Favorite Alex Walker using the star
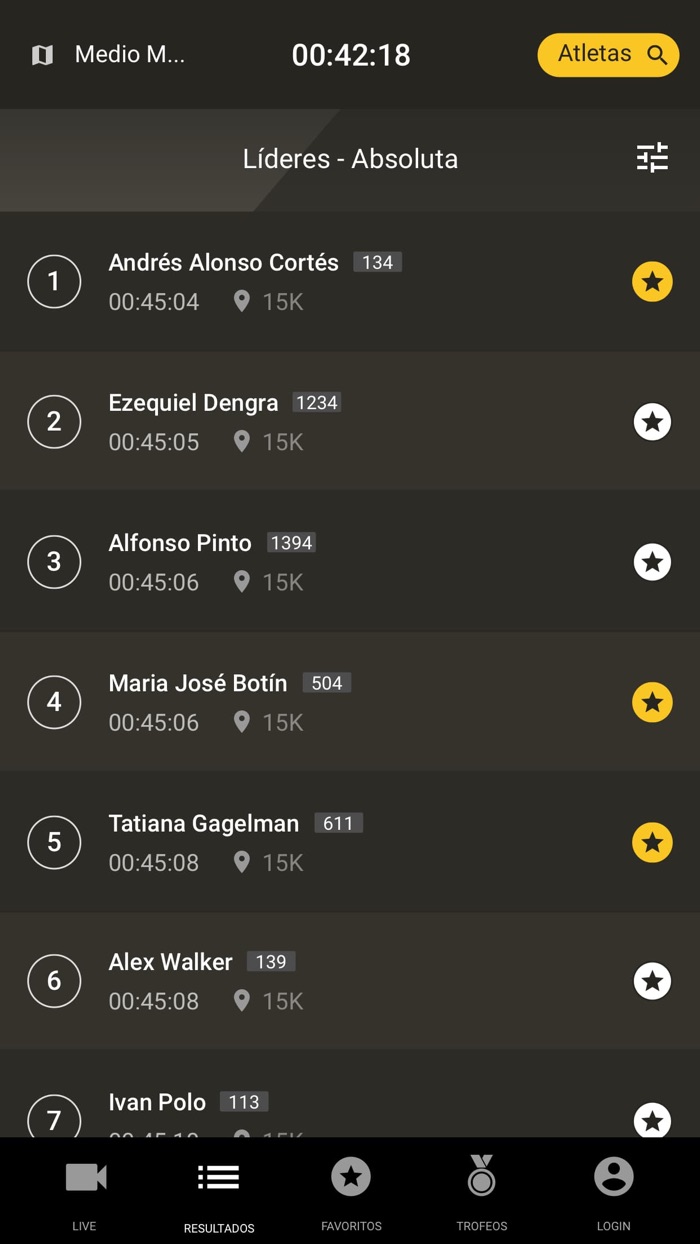This screenshot has height=1244, width=700. point(652,981)
